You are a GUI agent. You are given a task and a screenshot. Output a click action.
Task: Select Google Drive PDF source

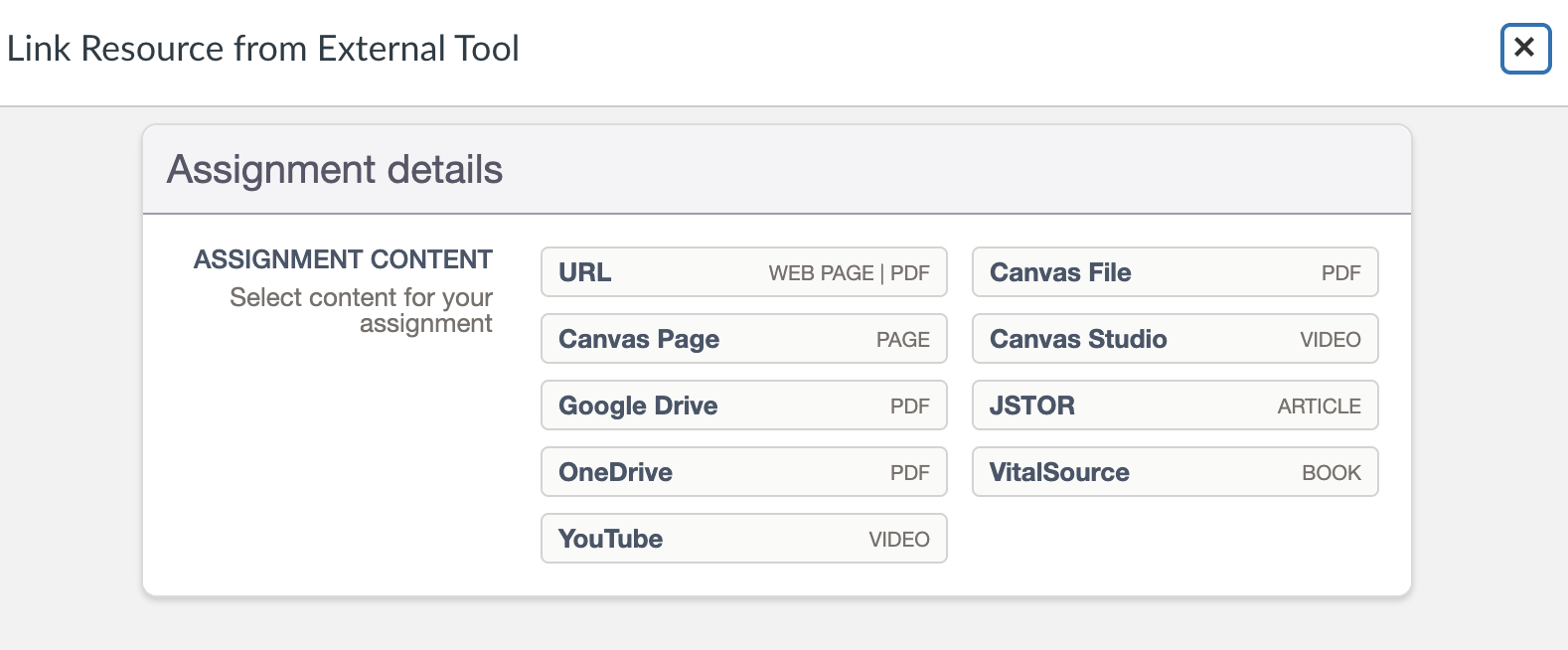743,406
